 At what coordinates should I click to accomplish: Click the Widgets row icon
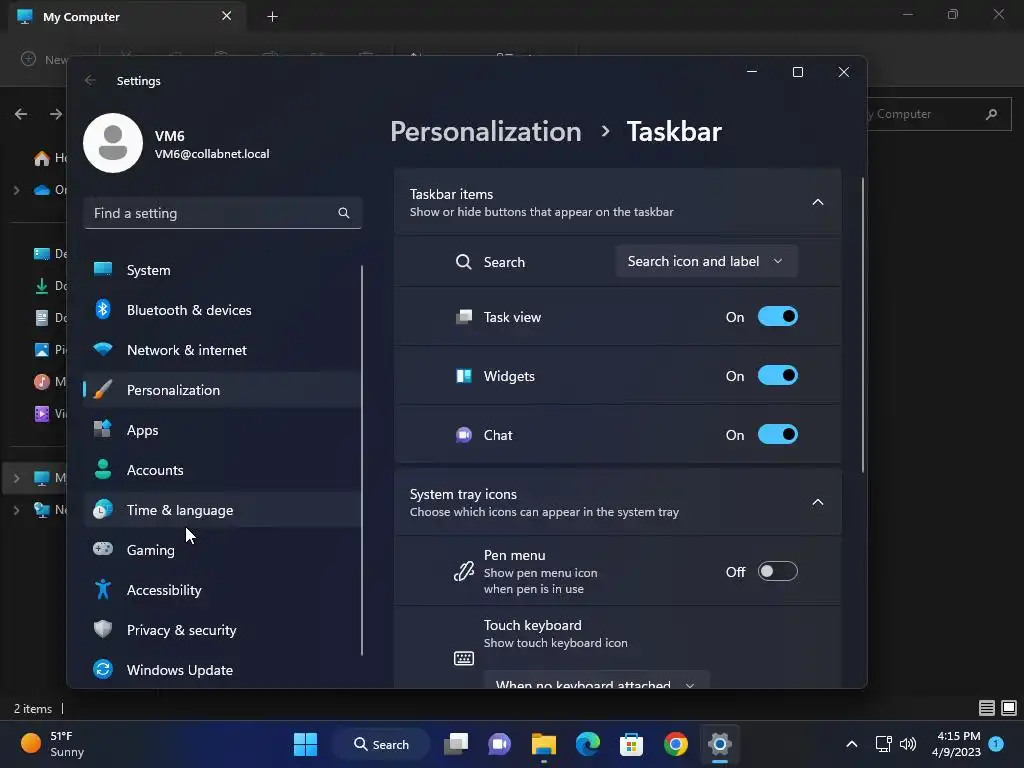coord(464,376)
